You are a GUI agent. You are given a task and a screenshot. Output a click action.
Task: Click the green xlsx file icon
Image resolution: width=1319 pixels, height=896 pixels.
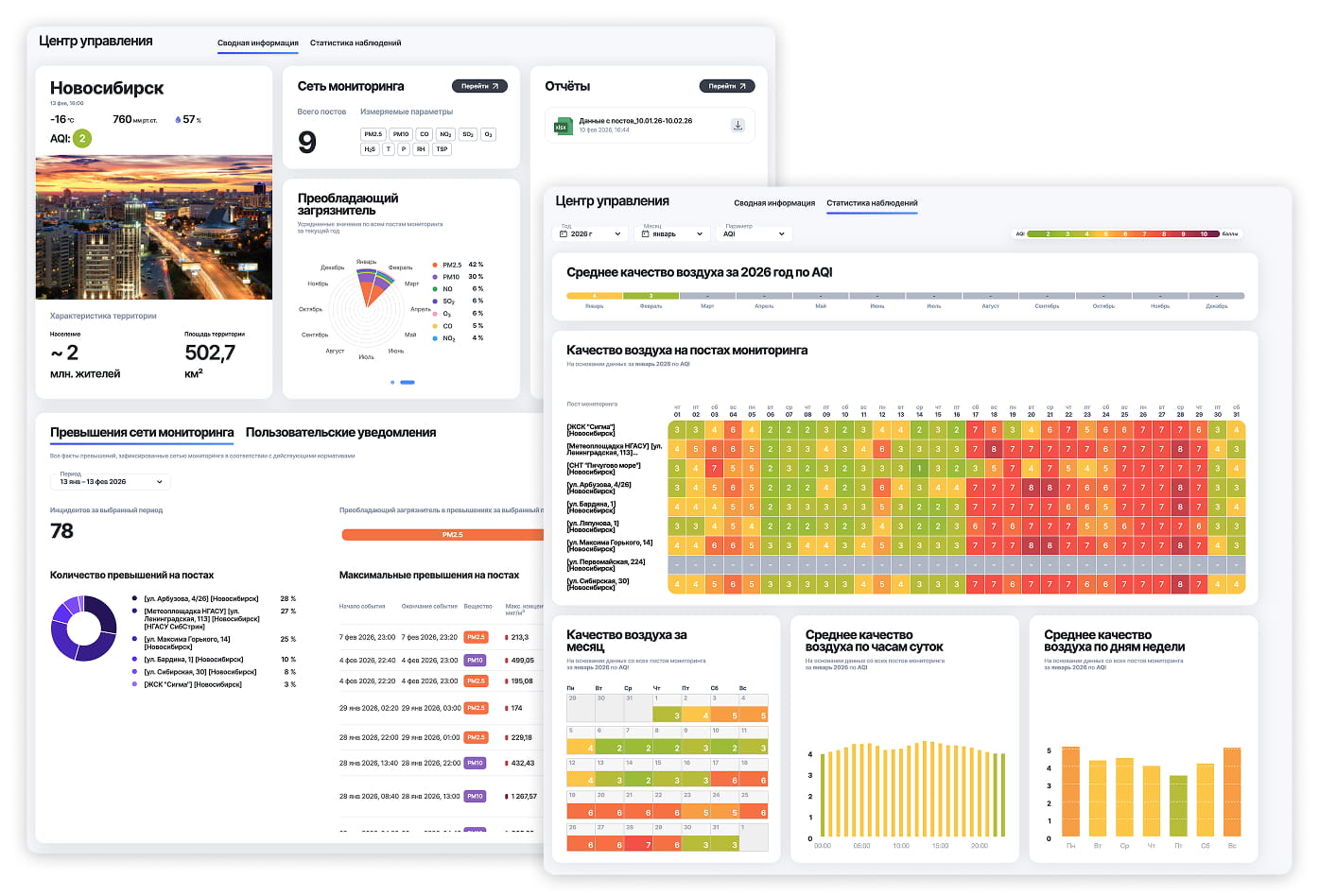coord(562,126)
